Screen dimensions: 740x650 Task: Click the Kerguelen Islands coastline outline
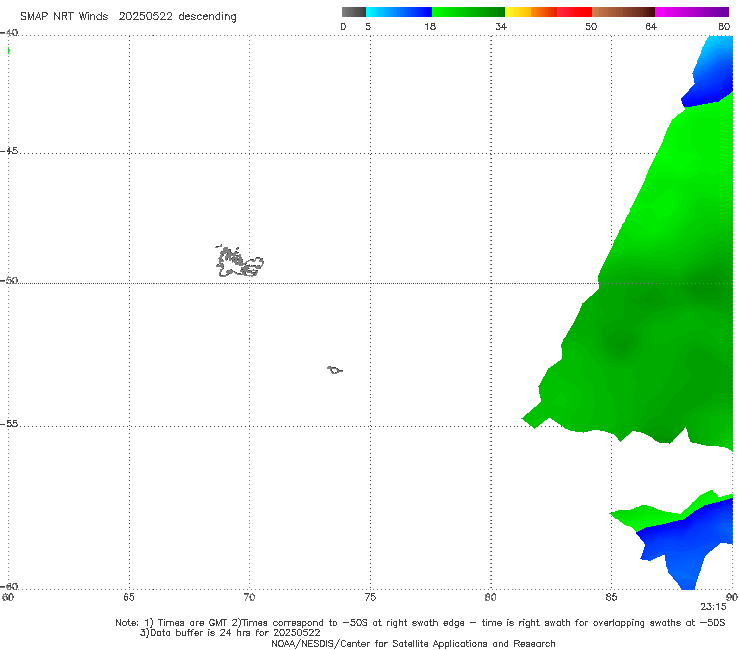240,261
